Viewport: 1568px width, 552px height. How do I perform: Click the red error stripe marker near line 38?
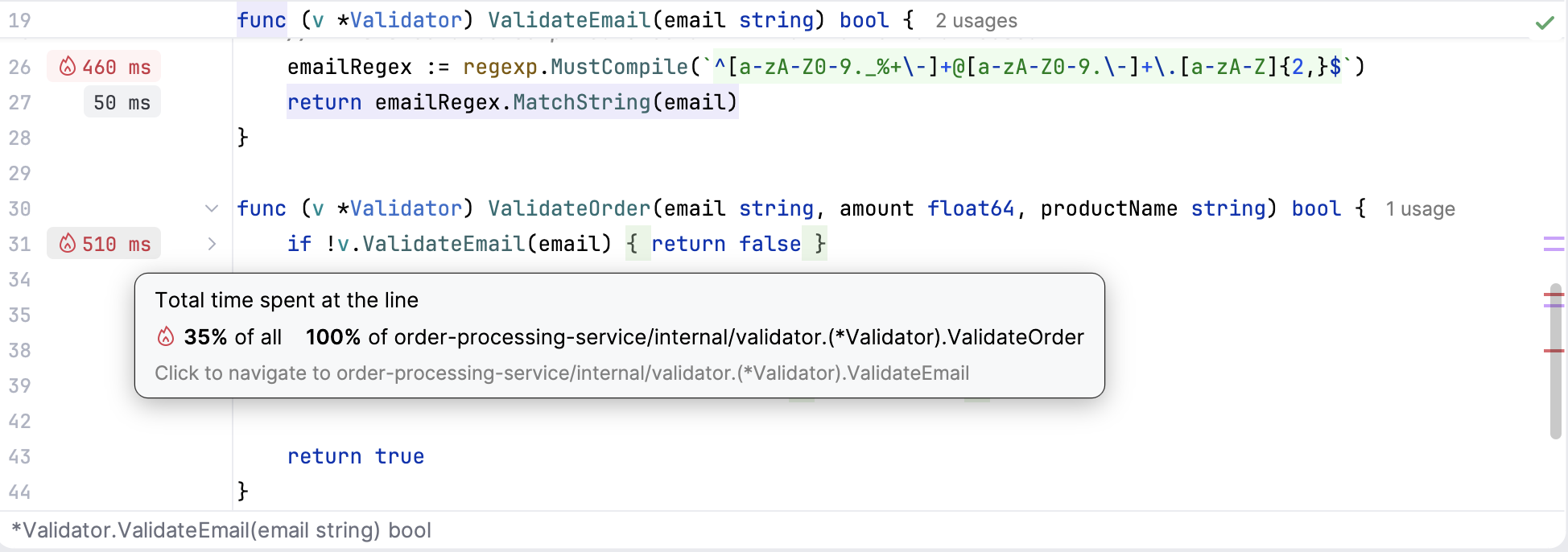tap(1554, 351)
